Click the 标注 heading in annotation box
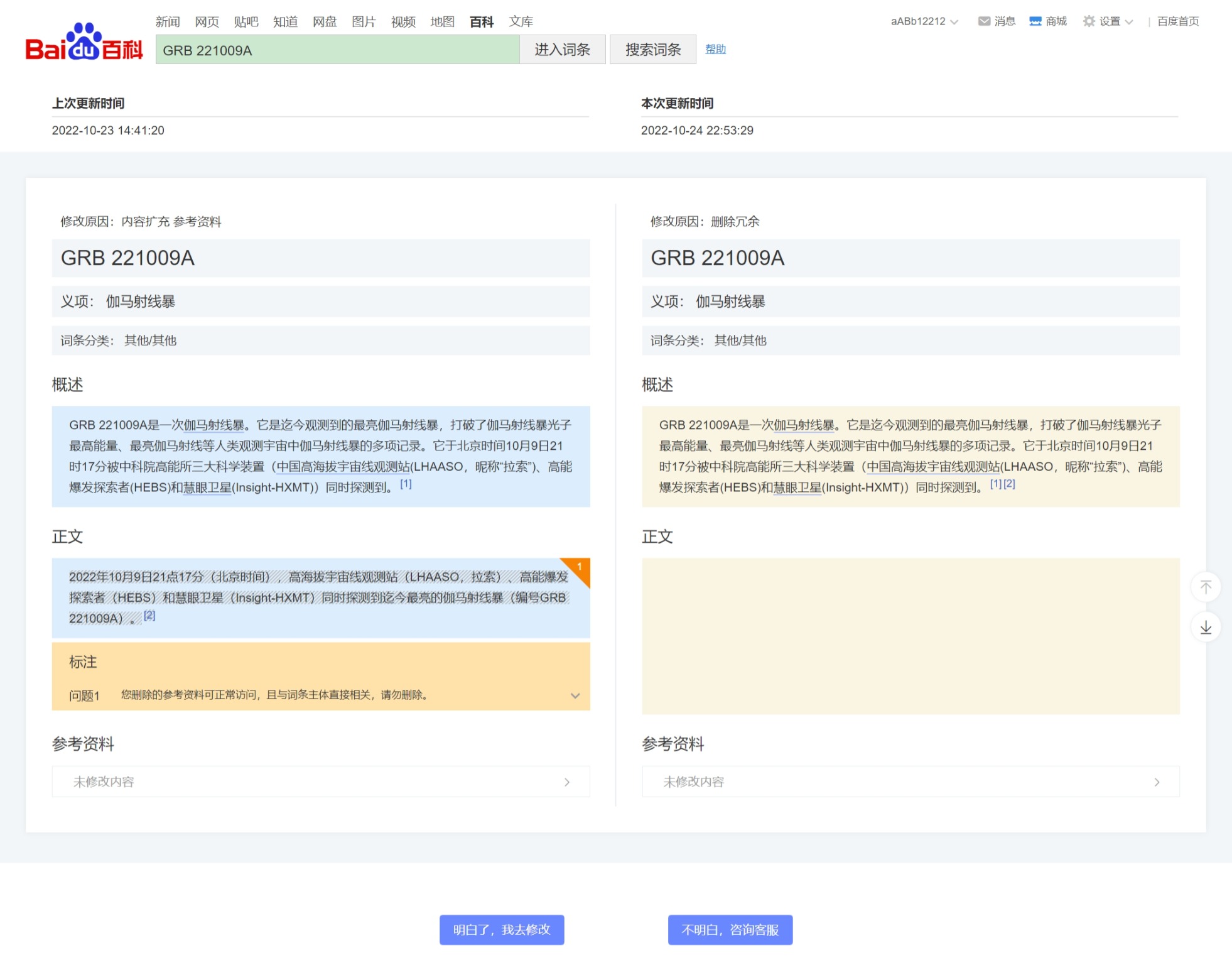The width and height of the screenshot is (1232, 970). coord(83,662)
